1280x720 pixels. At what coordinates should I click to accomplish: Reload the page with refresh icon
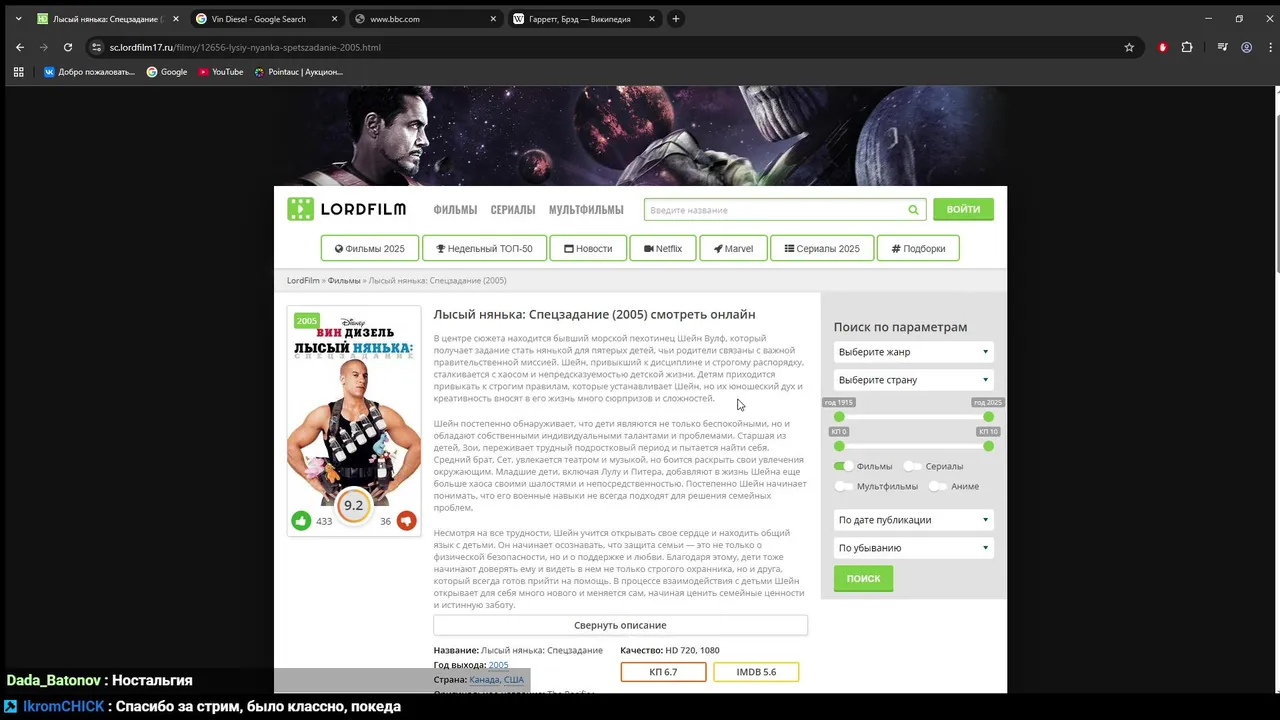click(68, 47)
